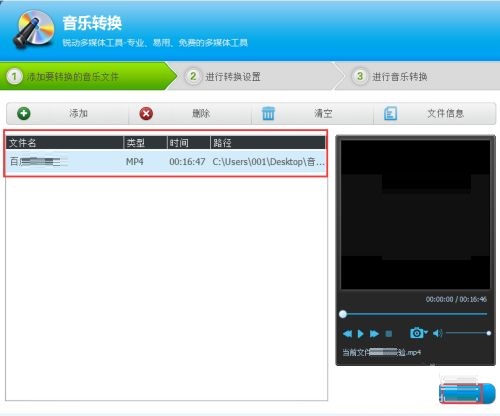Viewport: 500px width, 416px height.
Task: Mute audio with the speaker icon
Action: click(437, 333)
